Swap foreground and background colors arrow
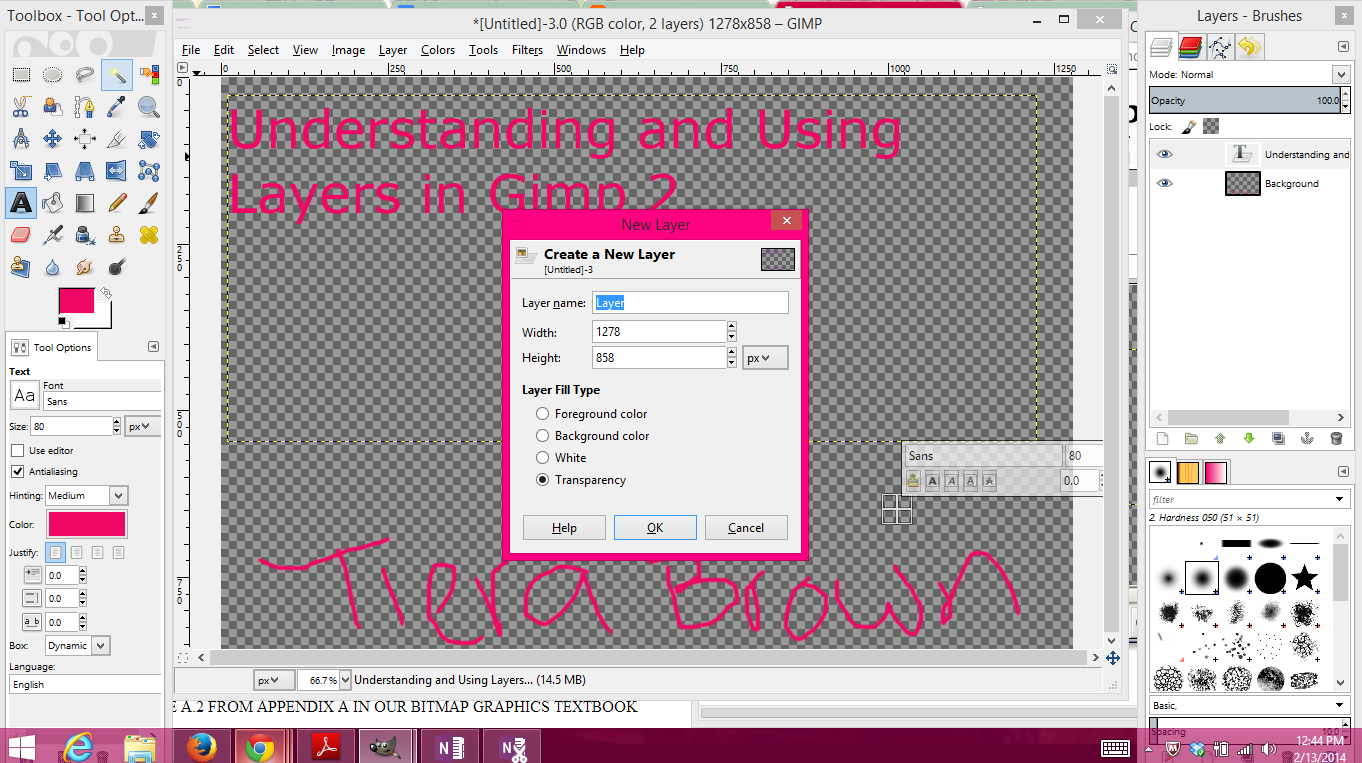Image resolution: width=1362 pixels, height=763 pixels. click(x=106, y=293)
